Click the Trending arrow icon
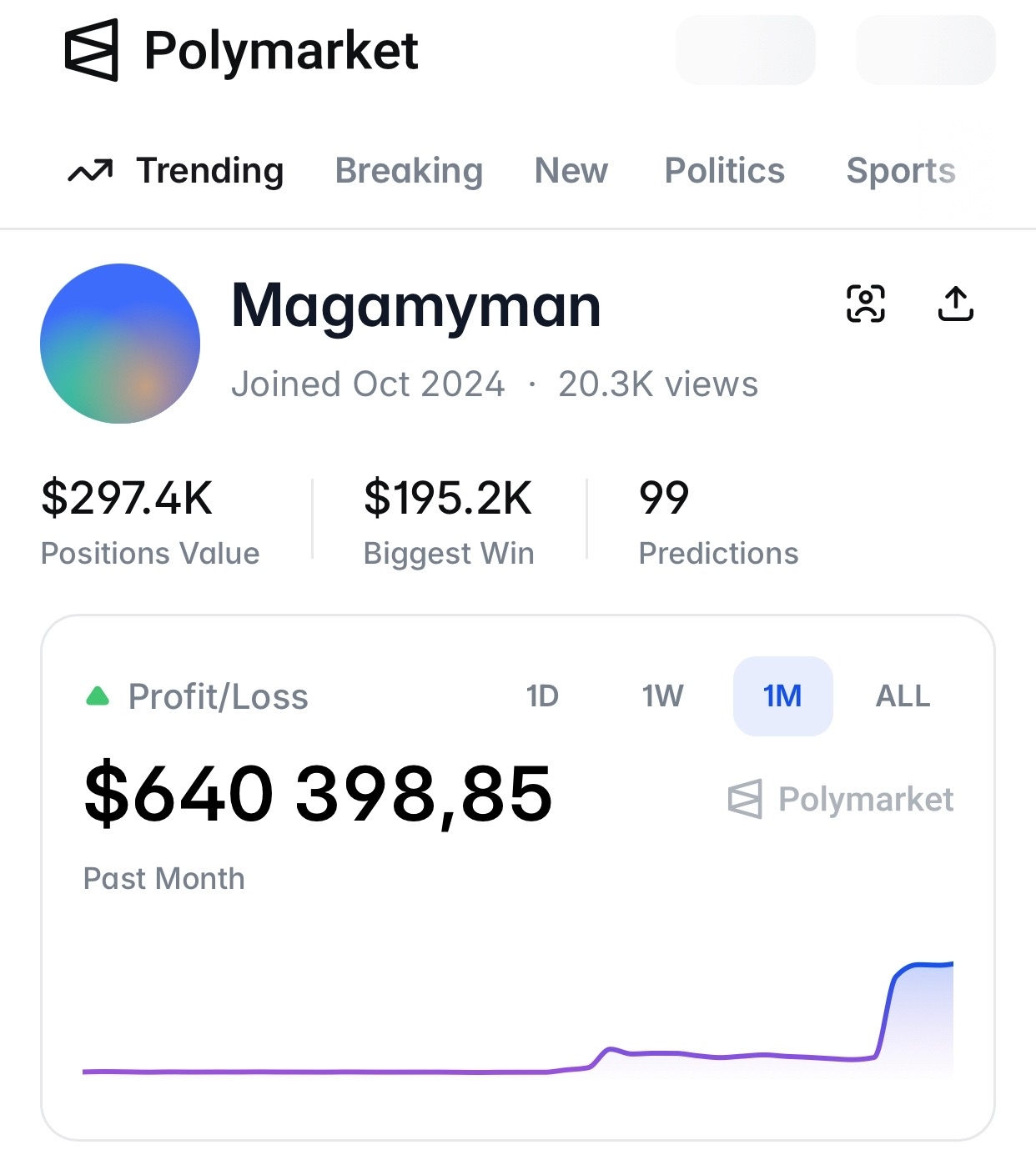 pyautogui.click(x=90, y=171)
